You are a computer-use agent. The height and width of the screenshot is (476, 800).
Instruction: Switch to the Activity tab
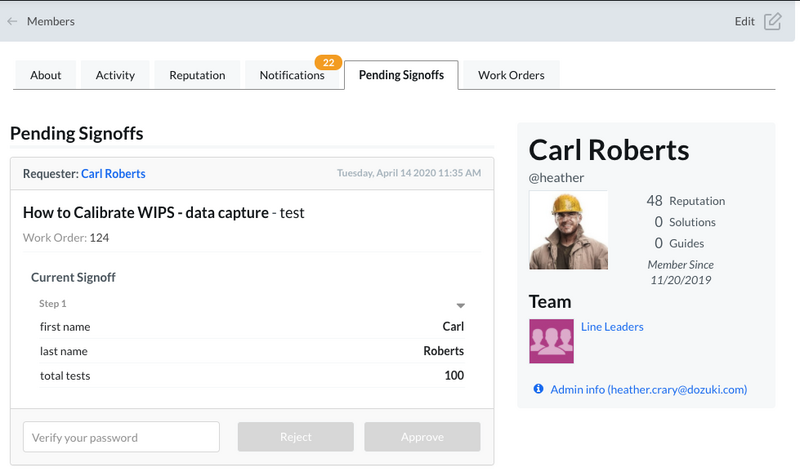pos(115,75)
